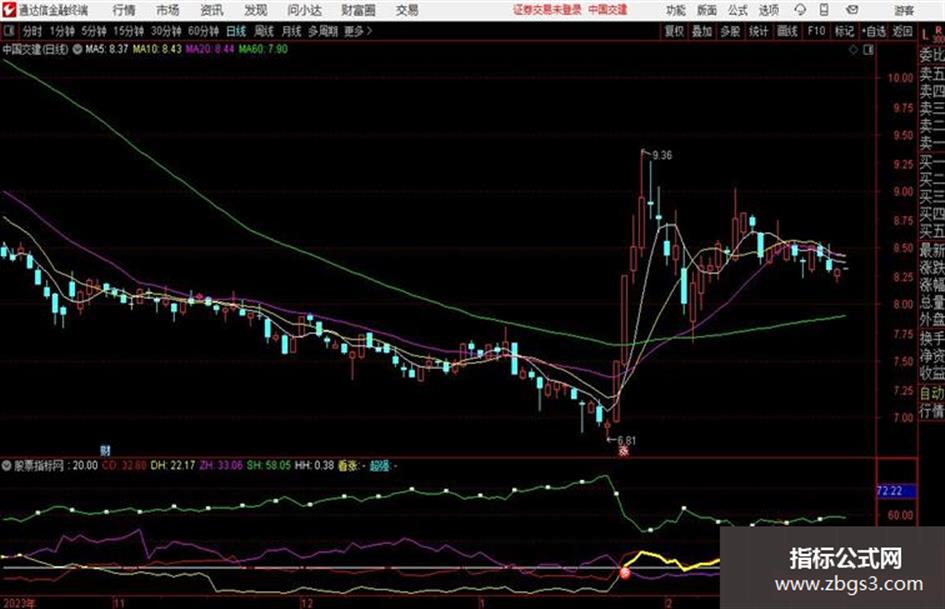Image resolution: width=945 pixels, height=609 pixels.
Task: Click the mobile phone icon in title bar
Action: point(824,10)
